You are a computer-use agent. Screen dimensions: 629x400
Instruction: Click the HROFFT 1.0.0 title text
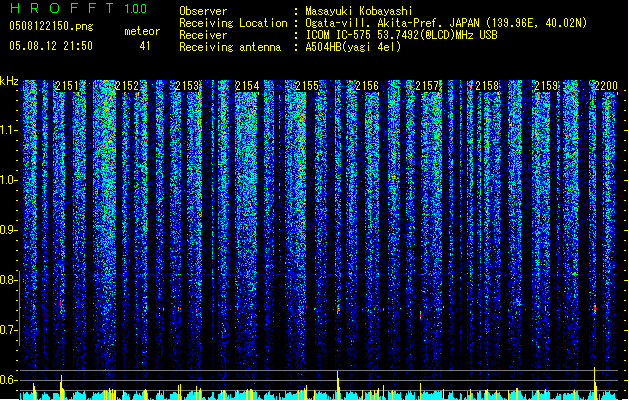78,8
